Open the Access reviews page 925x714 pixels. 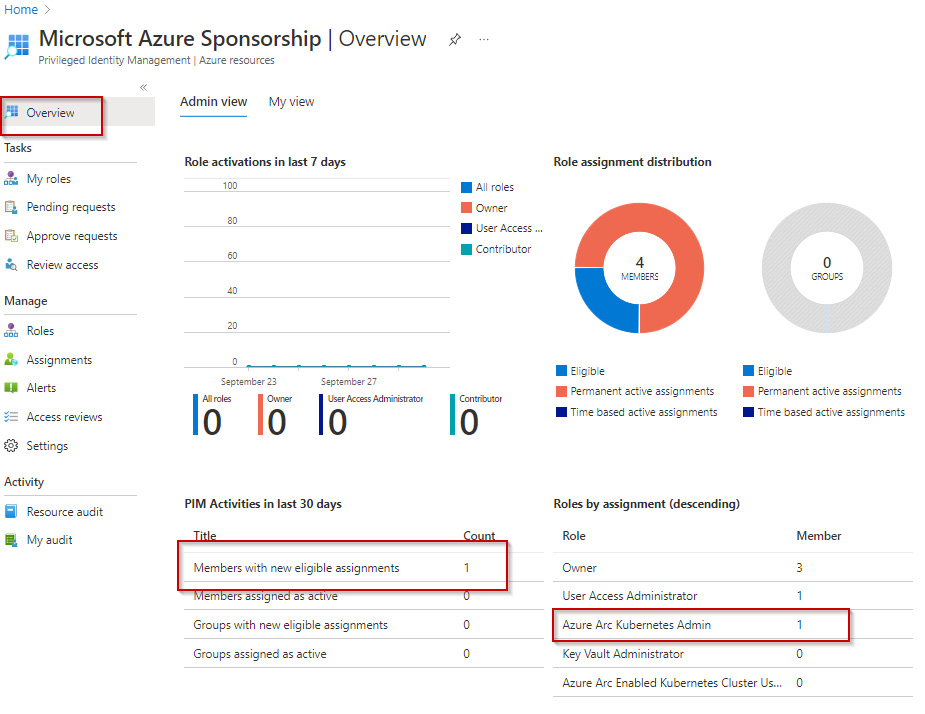point(64,417)
